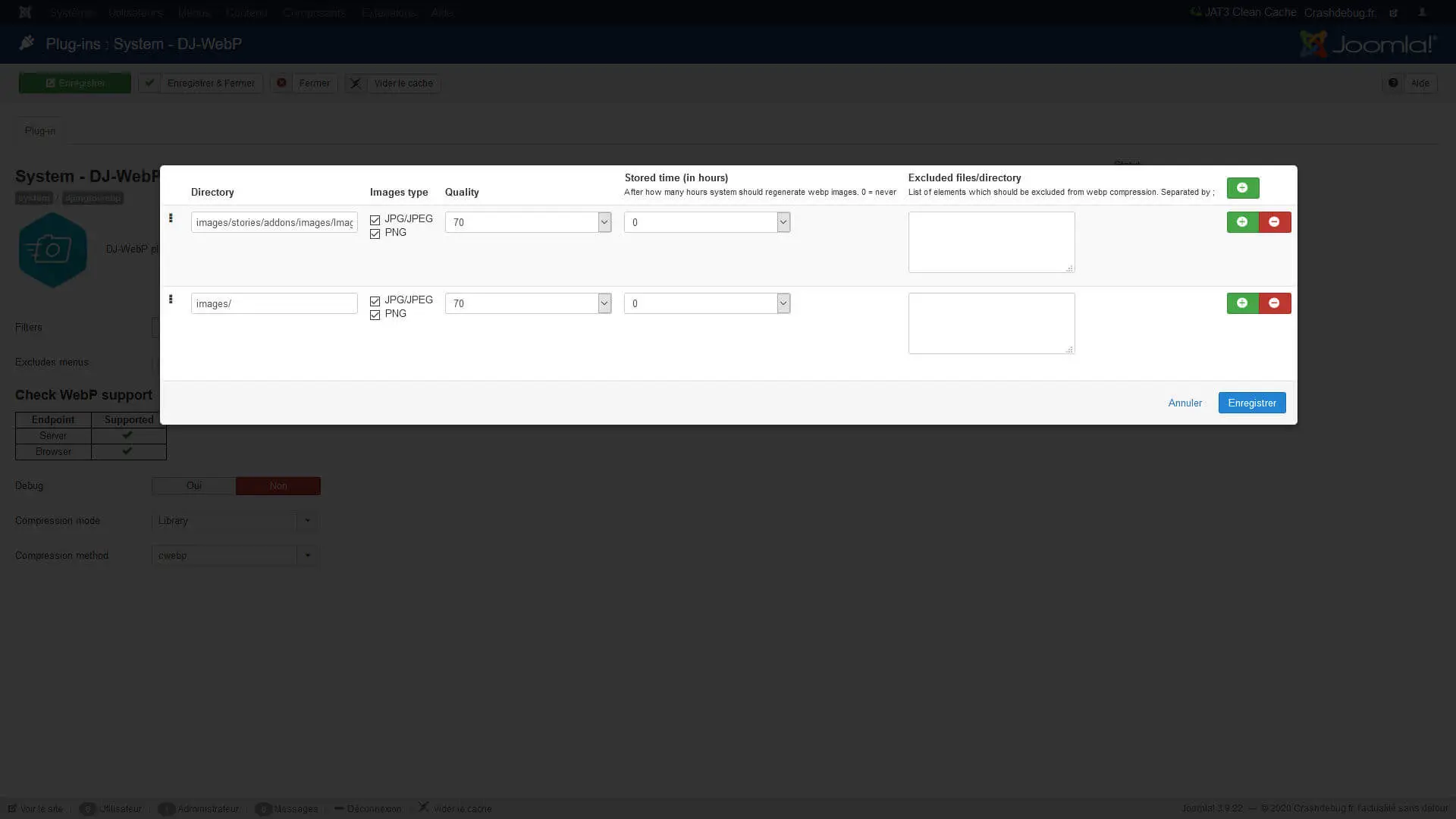Click the JAT3 Clean Cache item
The image size is (1456, 819).
click(x=1243, y=12)
